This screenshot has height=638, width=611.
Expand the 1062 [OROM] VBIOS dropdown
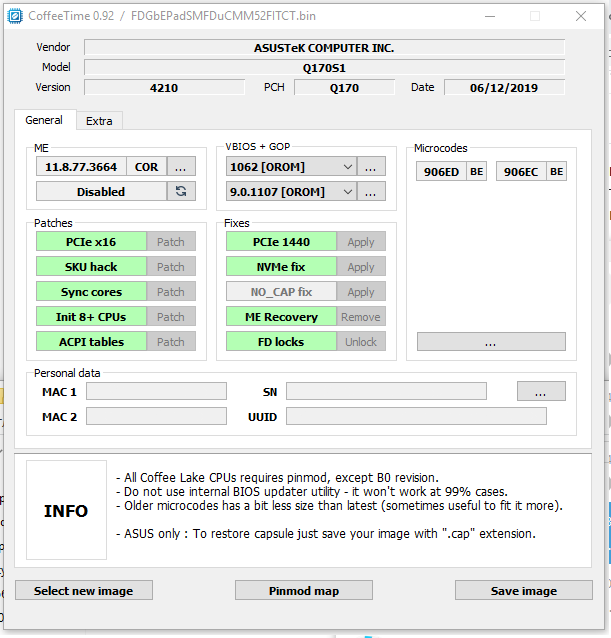pyautogui.click(x=291, y=167)
